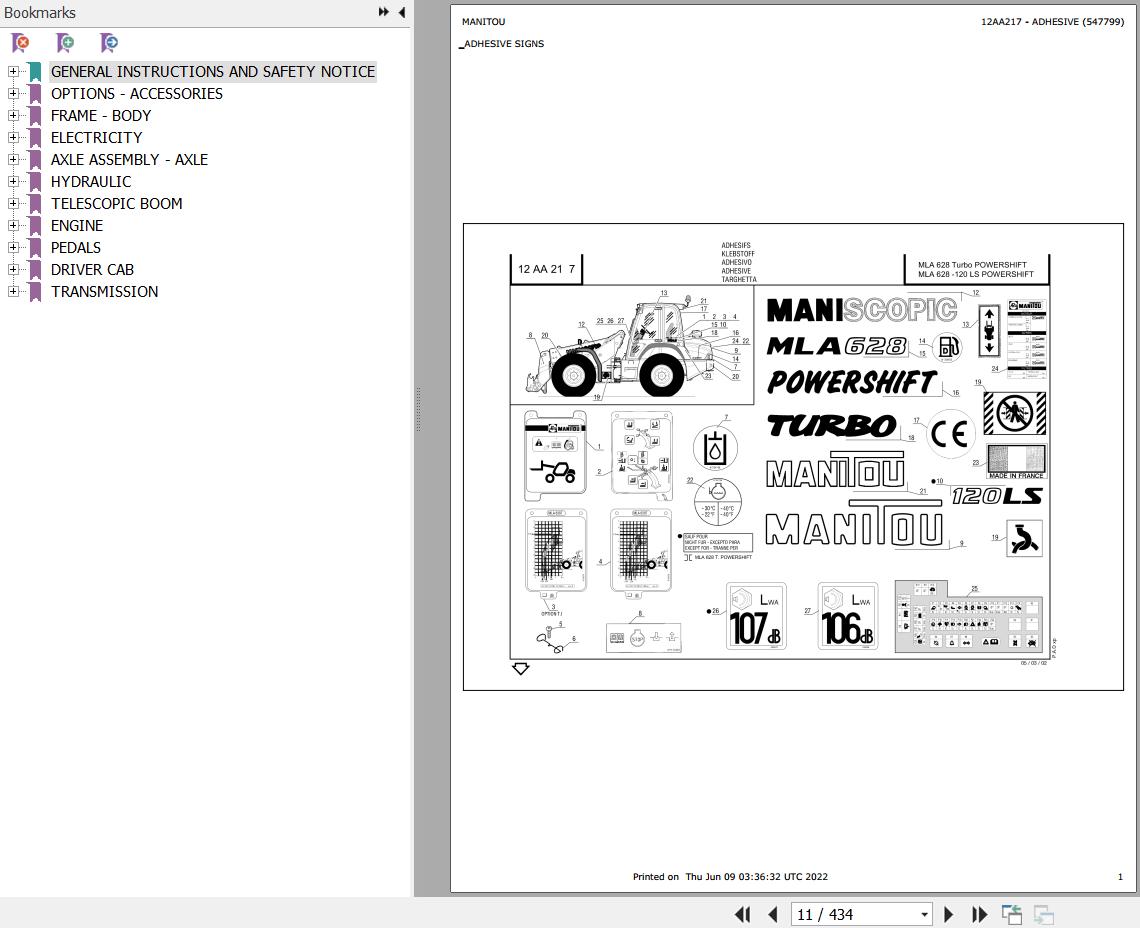
Task: Click the go-to bookmark arrow icon
Action: coord(109,43)
